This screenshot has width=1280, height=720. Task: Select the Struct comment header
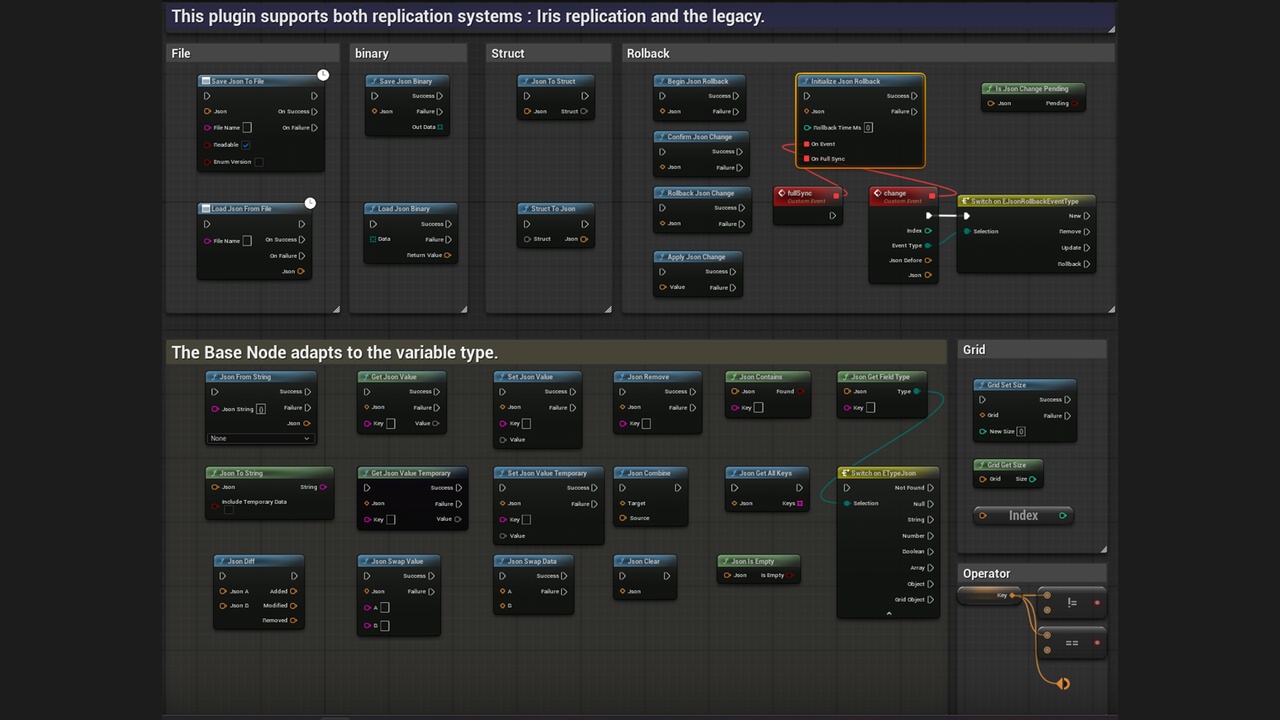click(x=548, y=53)
